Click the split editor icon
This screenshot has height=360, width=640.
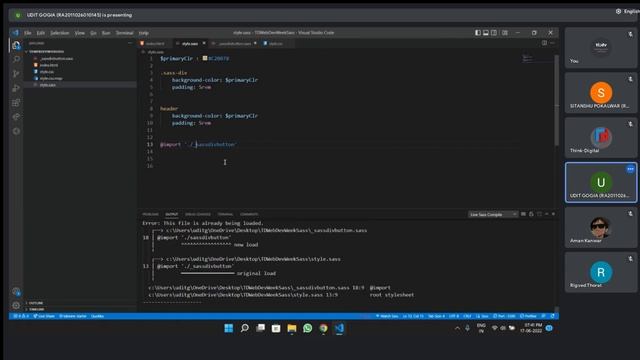[x=544, y=43]
